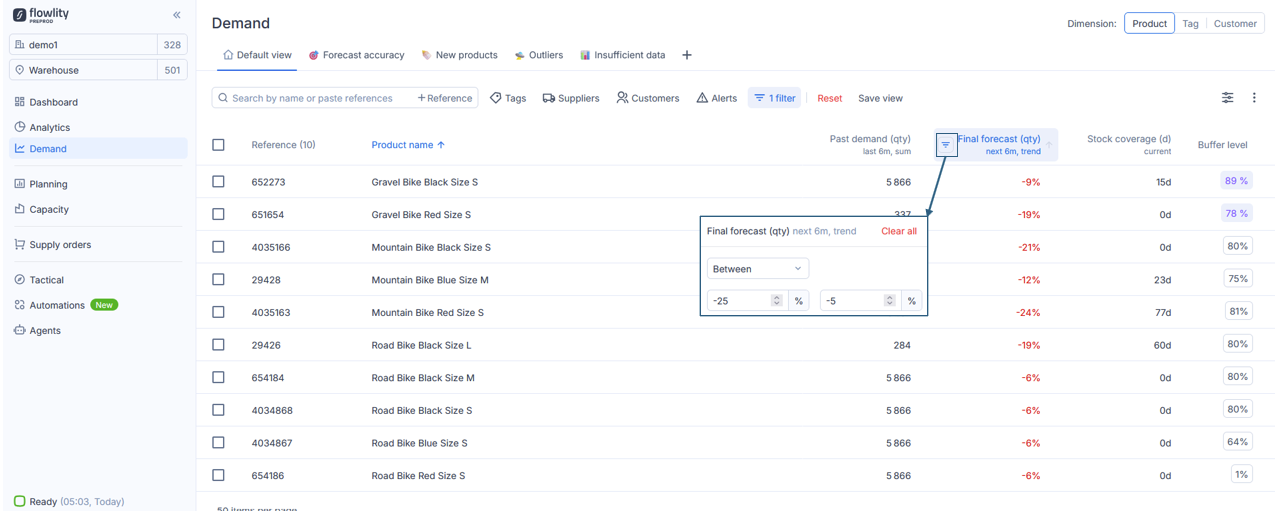Tick the checkbox for reference 654186

(x=218, y=475)
